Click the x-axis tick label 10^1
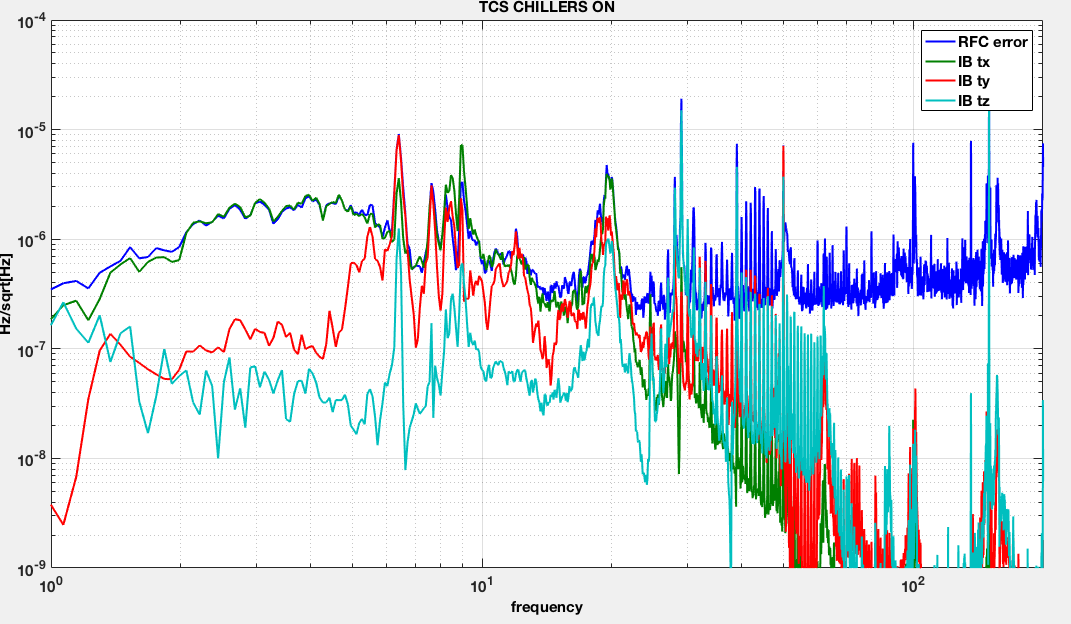The height and width of the screenshot is (624, 1071). [x=482, y=584]
